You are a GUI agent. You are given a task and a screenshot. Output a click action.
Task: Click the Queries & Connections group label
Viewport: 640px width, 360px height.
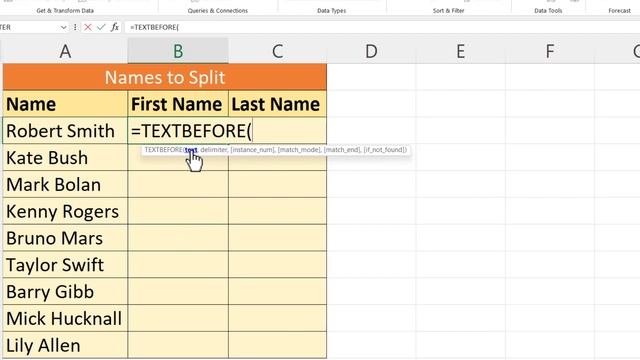pyautogui.click(x=218, y=11)
